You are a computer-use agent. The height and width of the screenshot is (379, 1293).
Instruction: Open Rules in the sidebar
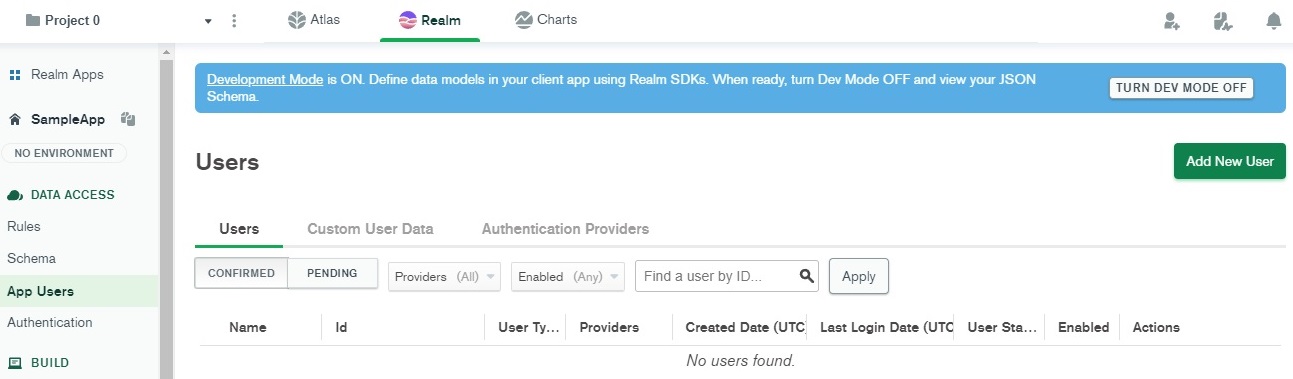click(x=24, y=227)
